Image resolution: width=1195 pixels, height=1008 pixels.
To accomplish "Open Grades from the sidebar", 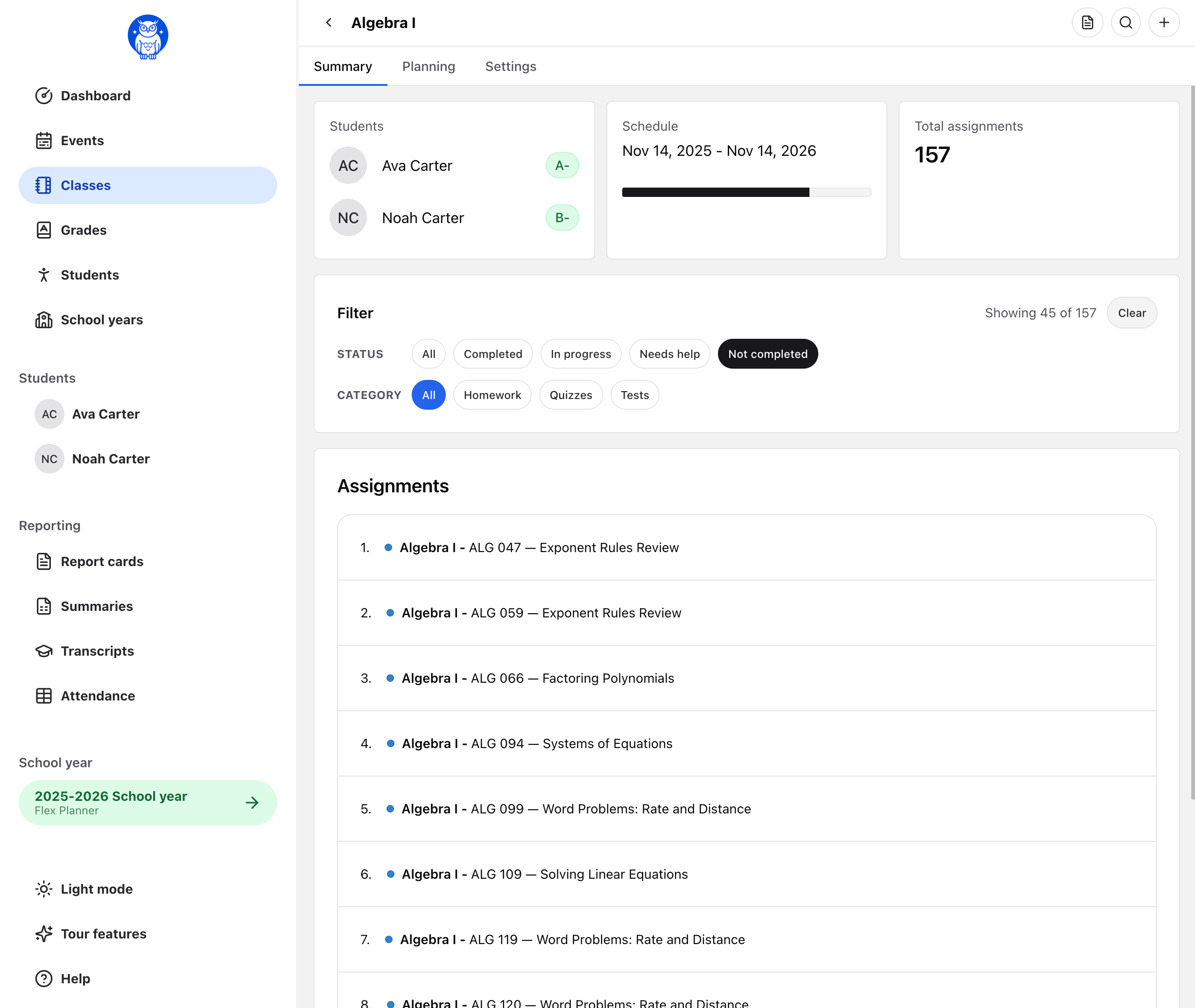I will [148, 230].
